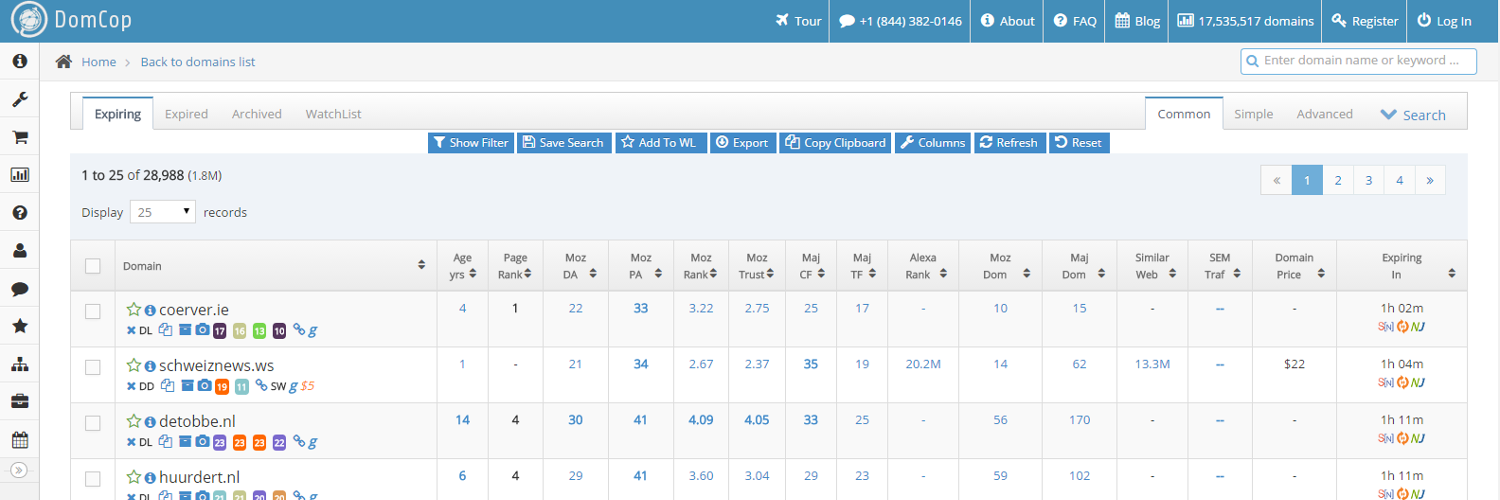Image resolution: width=1500 pixels, height=500 pixels.
Task: Click the home icon in breadcrumb
Action: [64, 62]
